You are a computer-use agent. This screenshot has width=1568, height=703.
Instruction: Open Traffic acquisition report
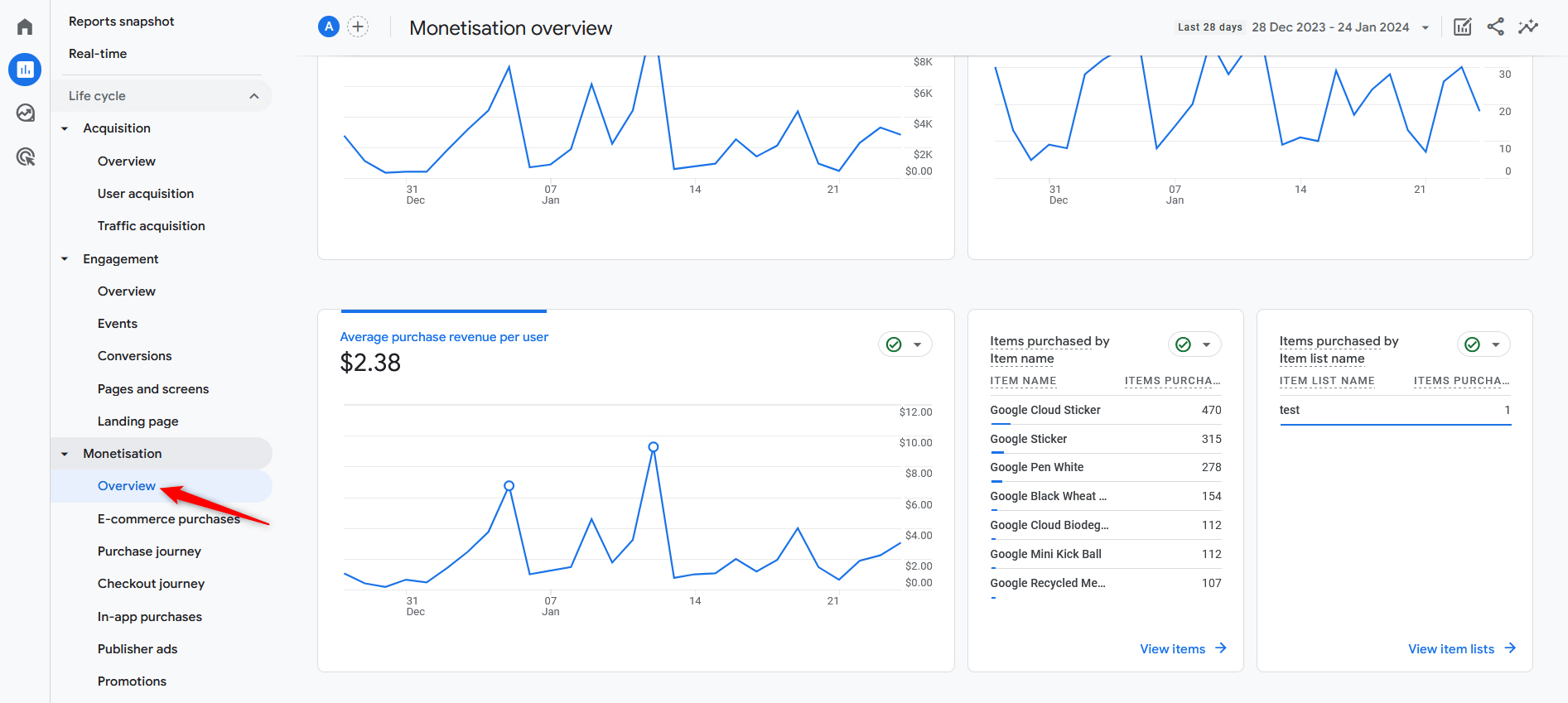151,226
